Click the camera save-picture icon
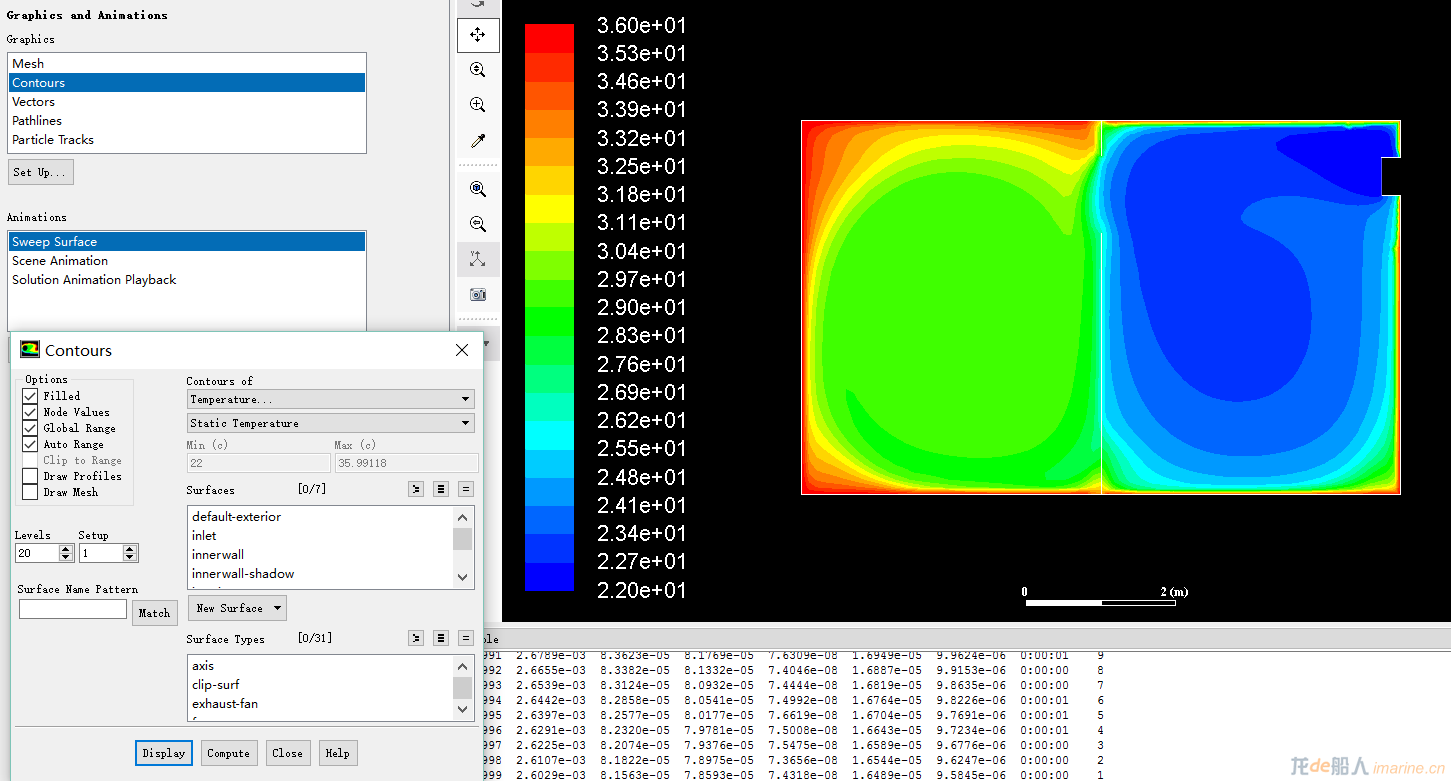 pos(478,294)
